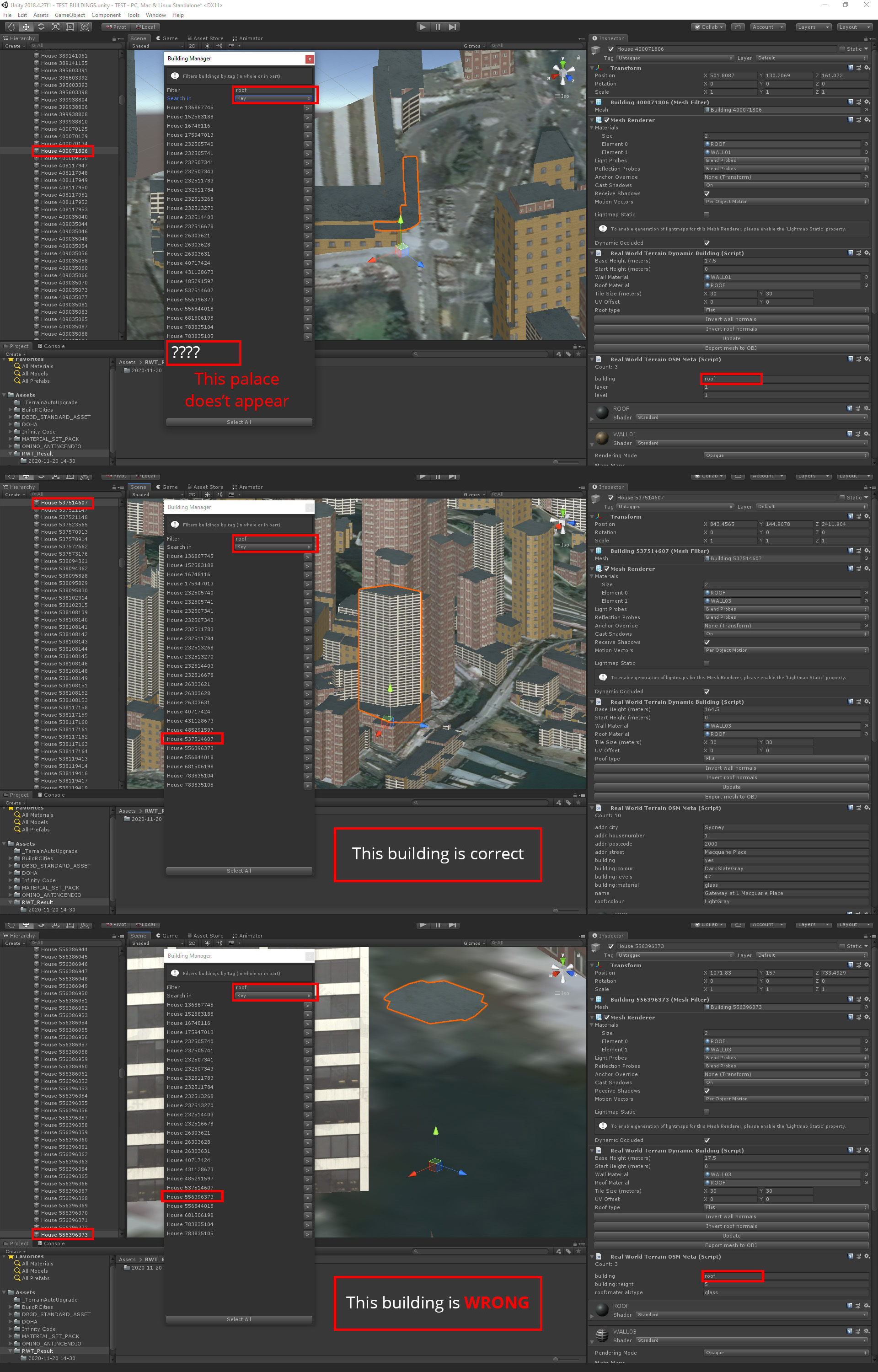878x1372 pixels.
Task: Select the Rect tool in the toolbar
Action: pos(71,27)
